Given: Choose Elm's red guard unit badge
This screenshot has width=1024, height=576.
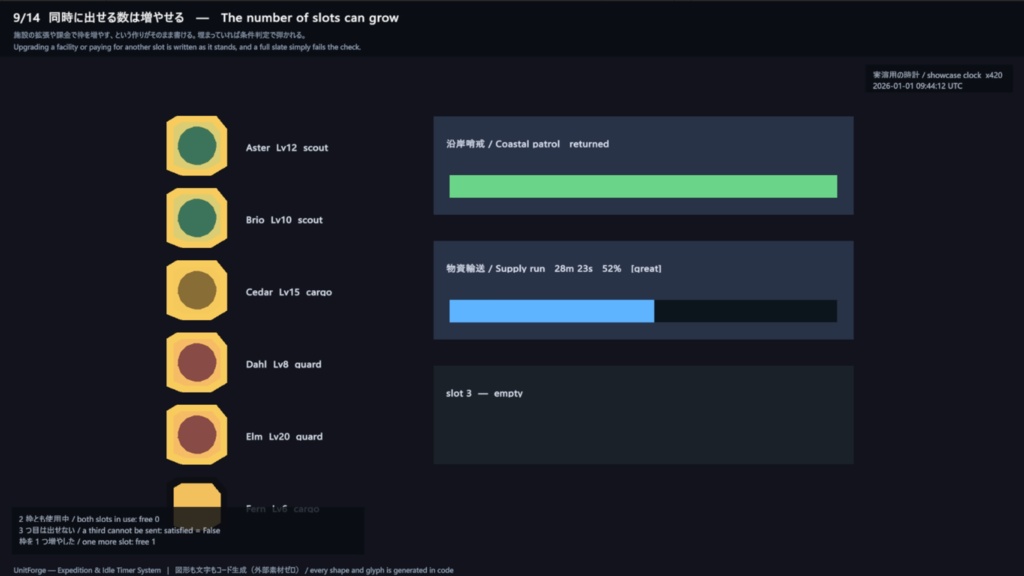Looking at the screenshot, I should (197, 434).
